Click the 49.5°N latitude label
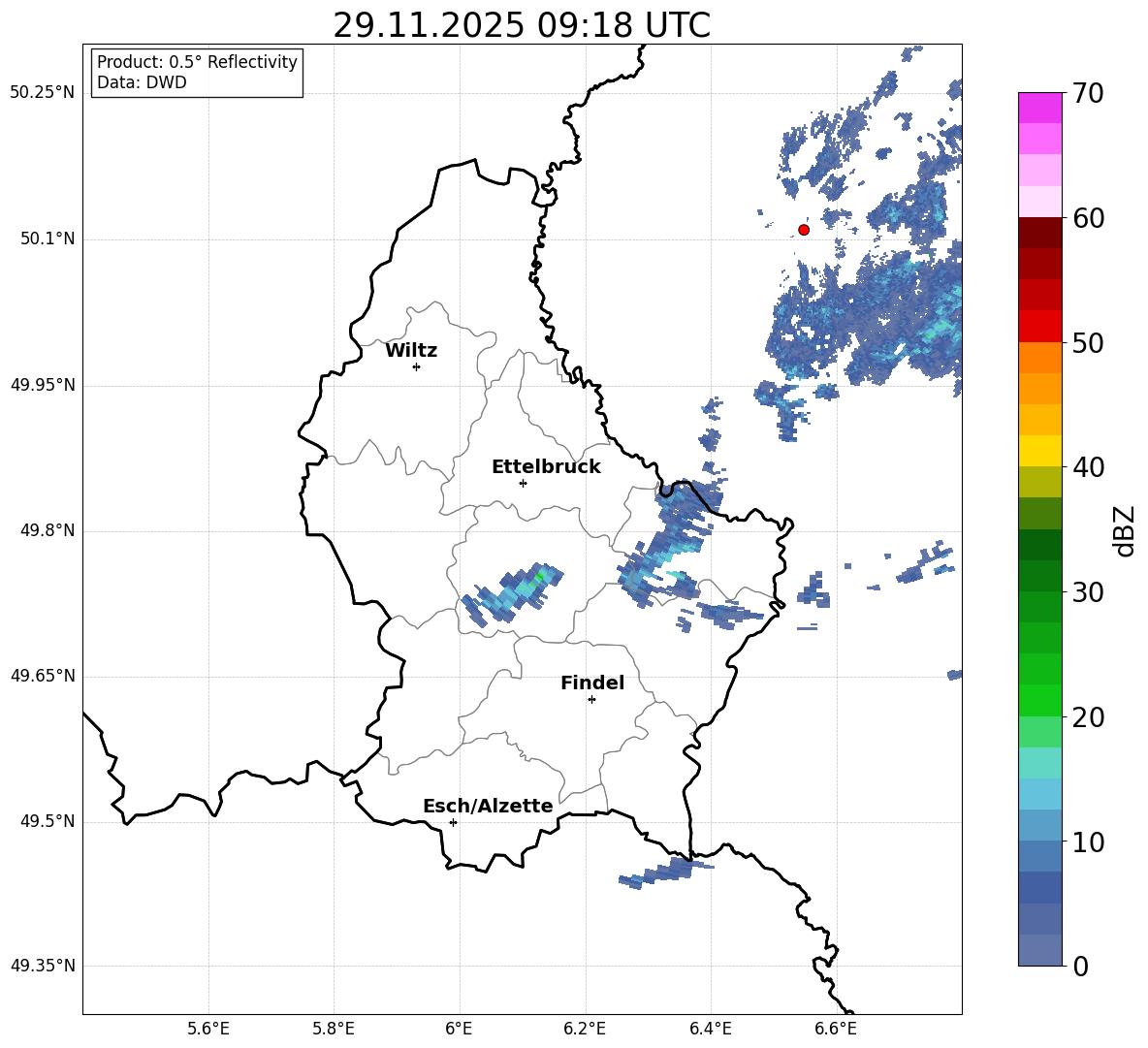This screenshot has width=1148, height=1048. pos(47,821)
